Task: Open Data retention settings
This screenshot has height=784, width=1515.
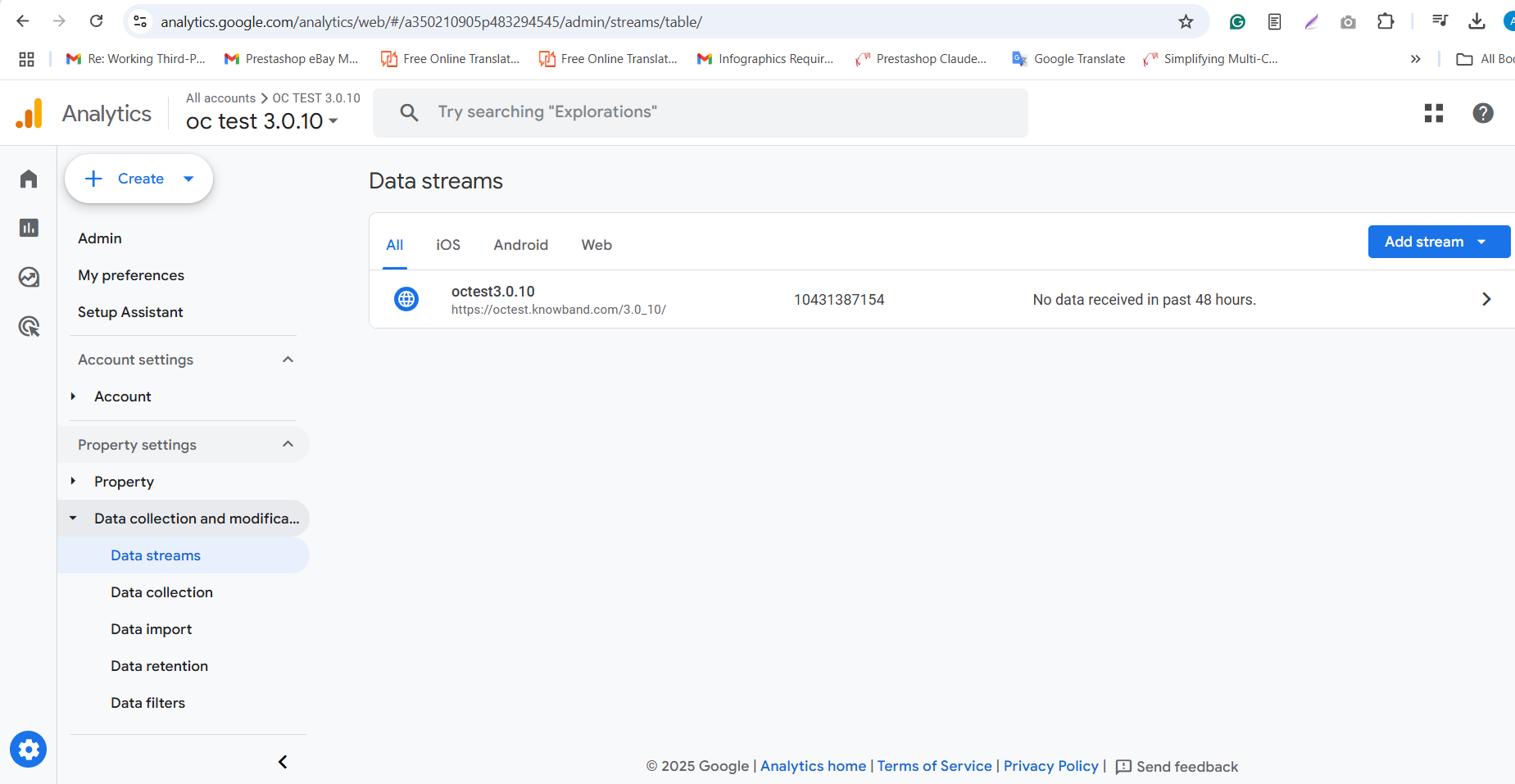Action: [159, 666]
